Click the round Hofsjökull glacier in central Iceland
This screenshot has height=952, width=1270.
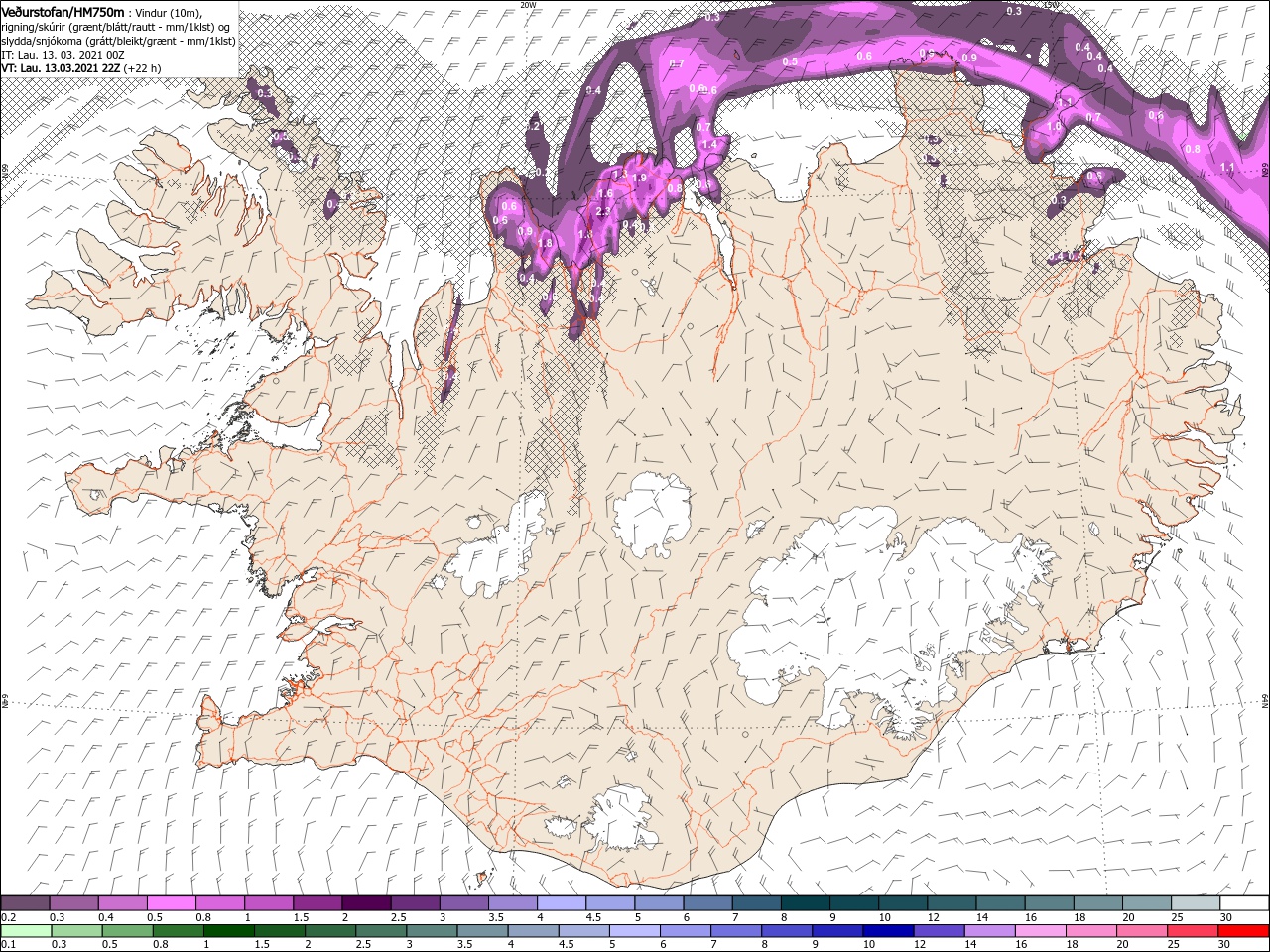(652, 514)
